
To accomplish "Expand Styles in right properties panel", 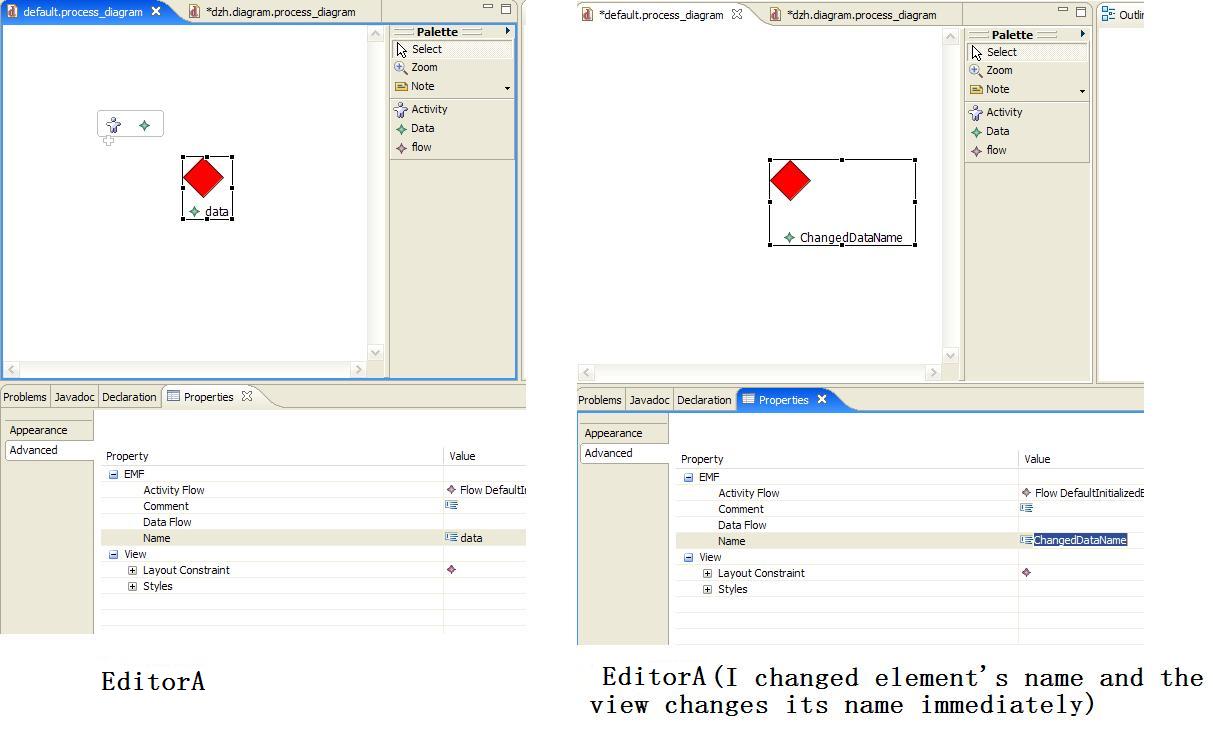I will (707, 589).
